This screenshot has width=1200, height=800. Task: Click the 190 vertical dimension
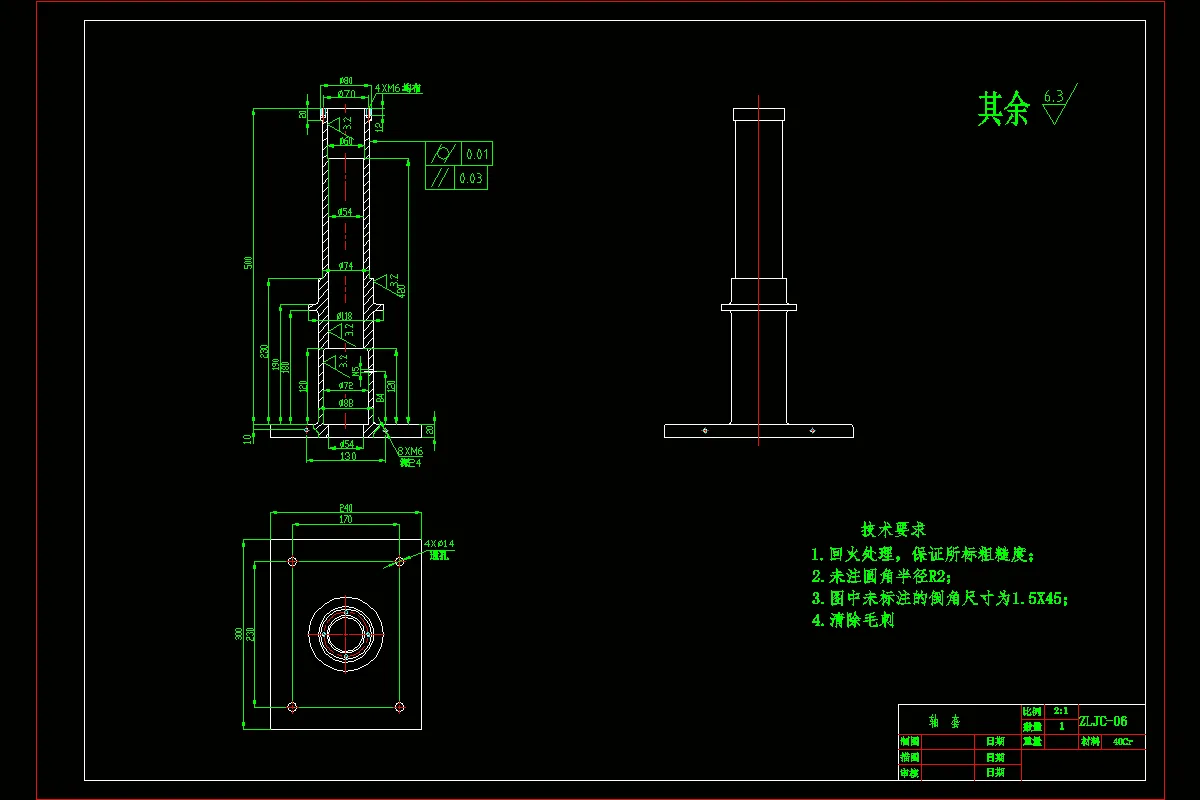pos(275,366)
